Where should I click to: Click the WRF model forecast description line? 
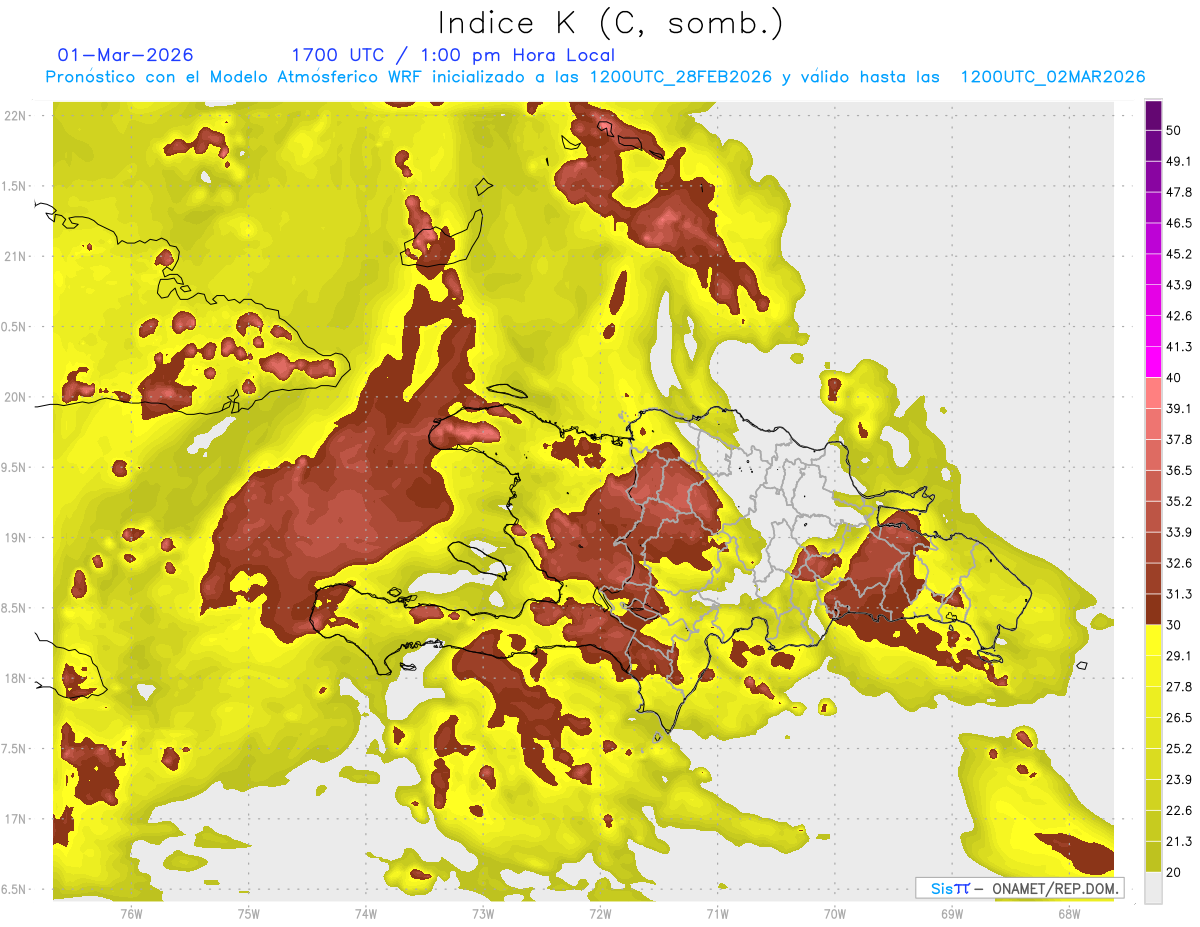click(x=595, y=77)
